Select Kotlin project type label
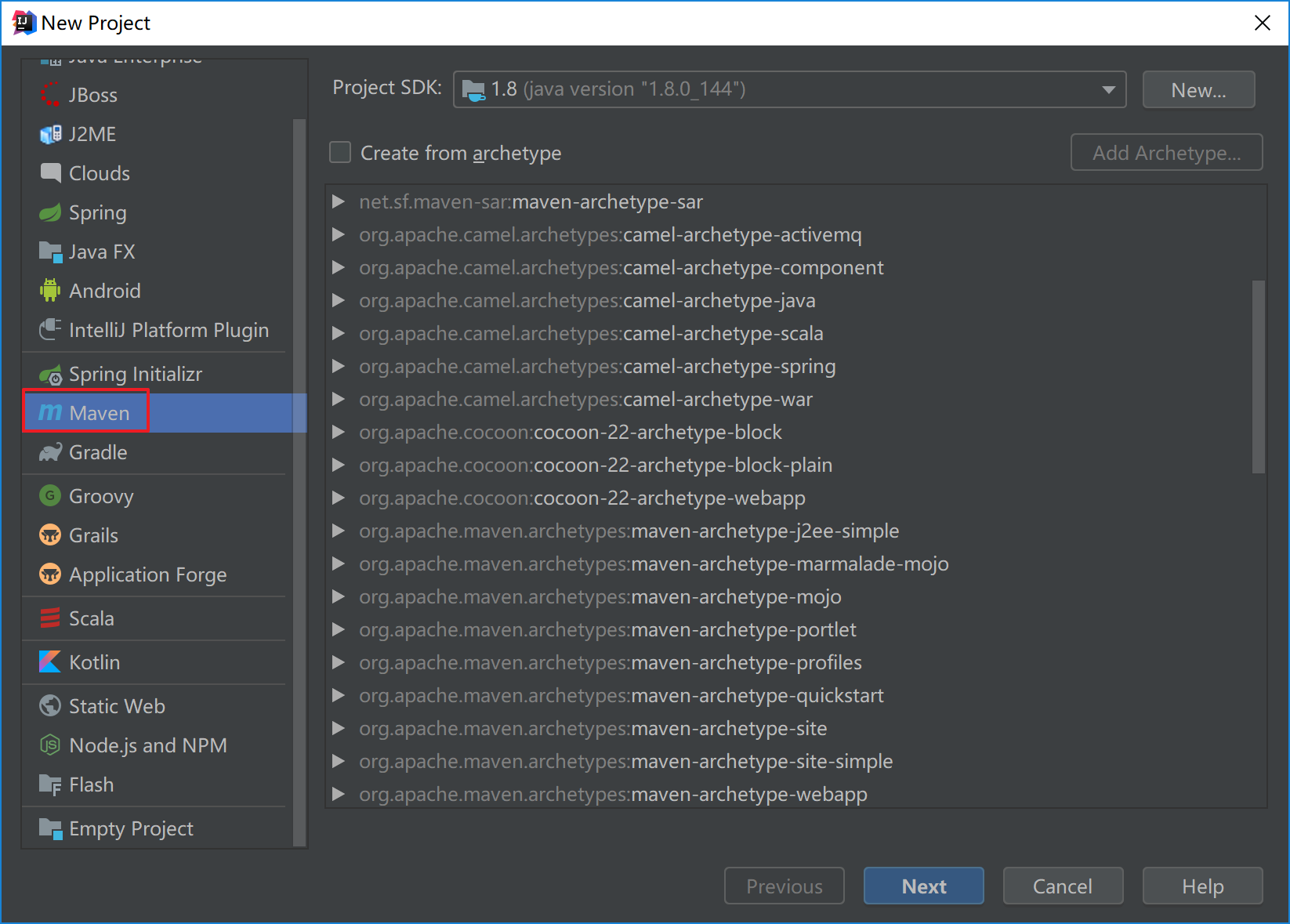Image resolution: width=1290 pixels, height=924 pixels. coord(95,662)
